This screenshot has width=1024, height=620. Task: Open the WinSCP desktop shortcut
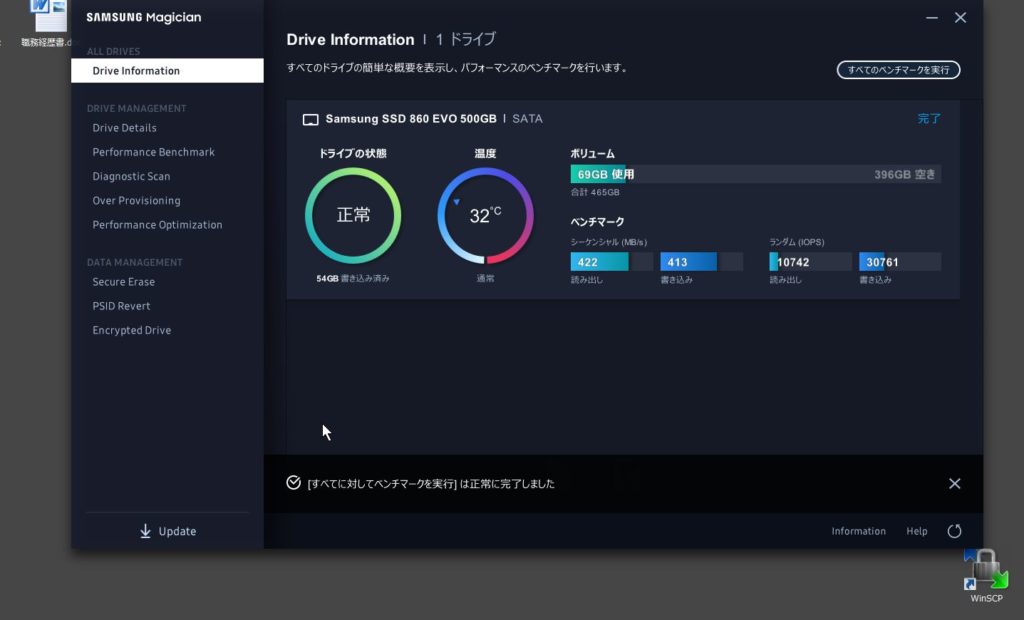[x=985, y=576]
